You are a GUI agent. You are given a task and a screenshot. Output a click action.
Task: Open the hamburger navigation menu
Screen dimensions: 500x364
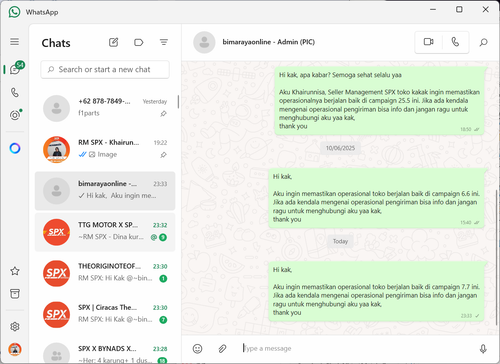pyautogui.click(x=14, y=42)
